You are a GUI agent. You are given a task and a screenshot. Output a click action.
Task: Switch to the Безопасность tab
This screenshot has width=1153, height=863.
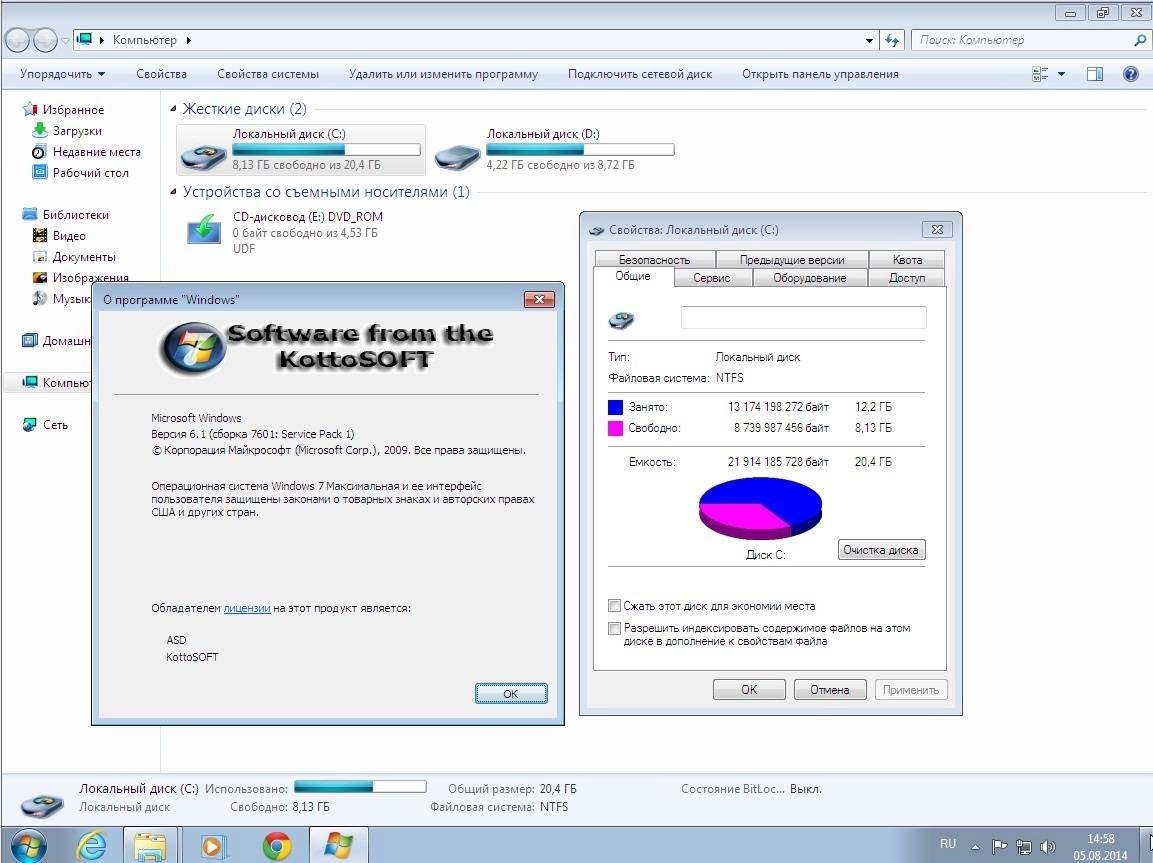click(654, 259)
